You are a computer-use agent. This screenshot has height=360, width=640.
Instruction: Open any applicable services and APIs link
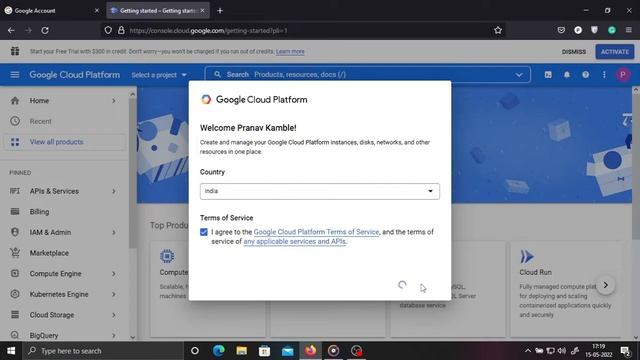point(295,241)
